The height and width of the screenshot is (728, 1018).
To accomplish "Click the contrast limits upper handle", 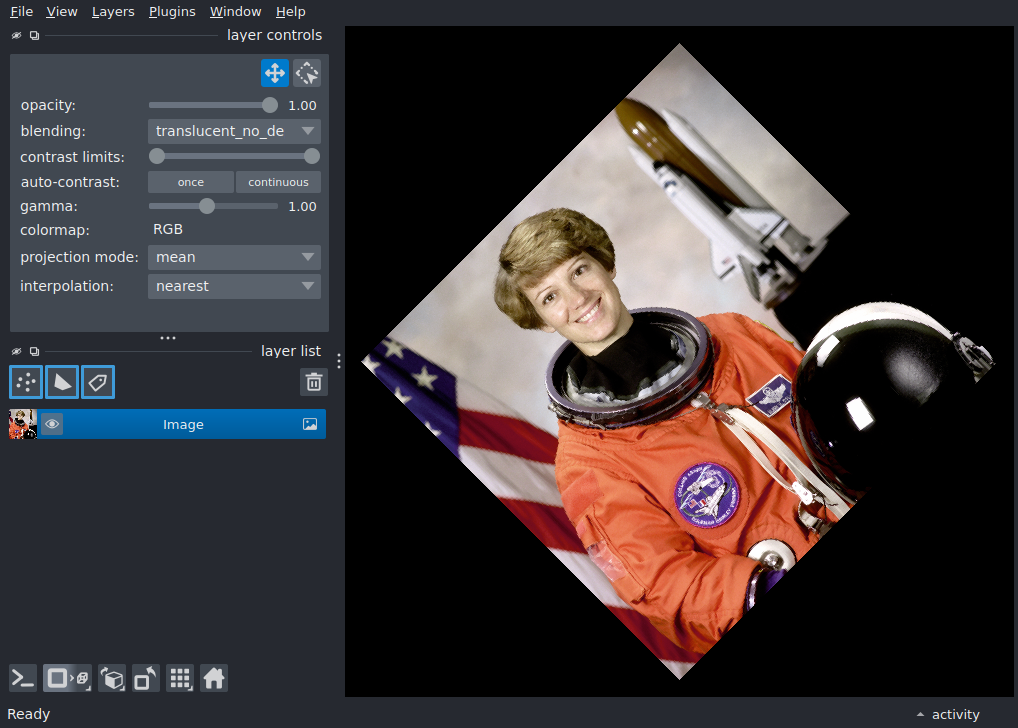I will 312,156.
